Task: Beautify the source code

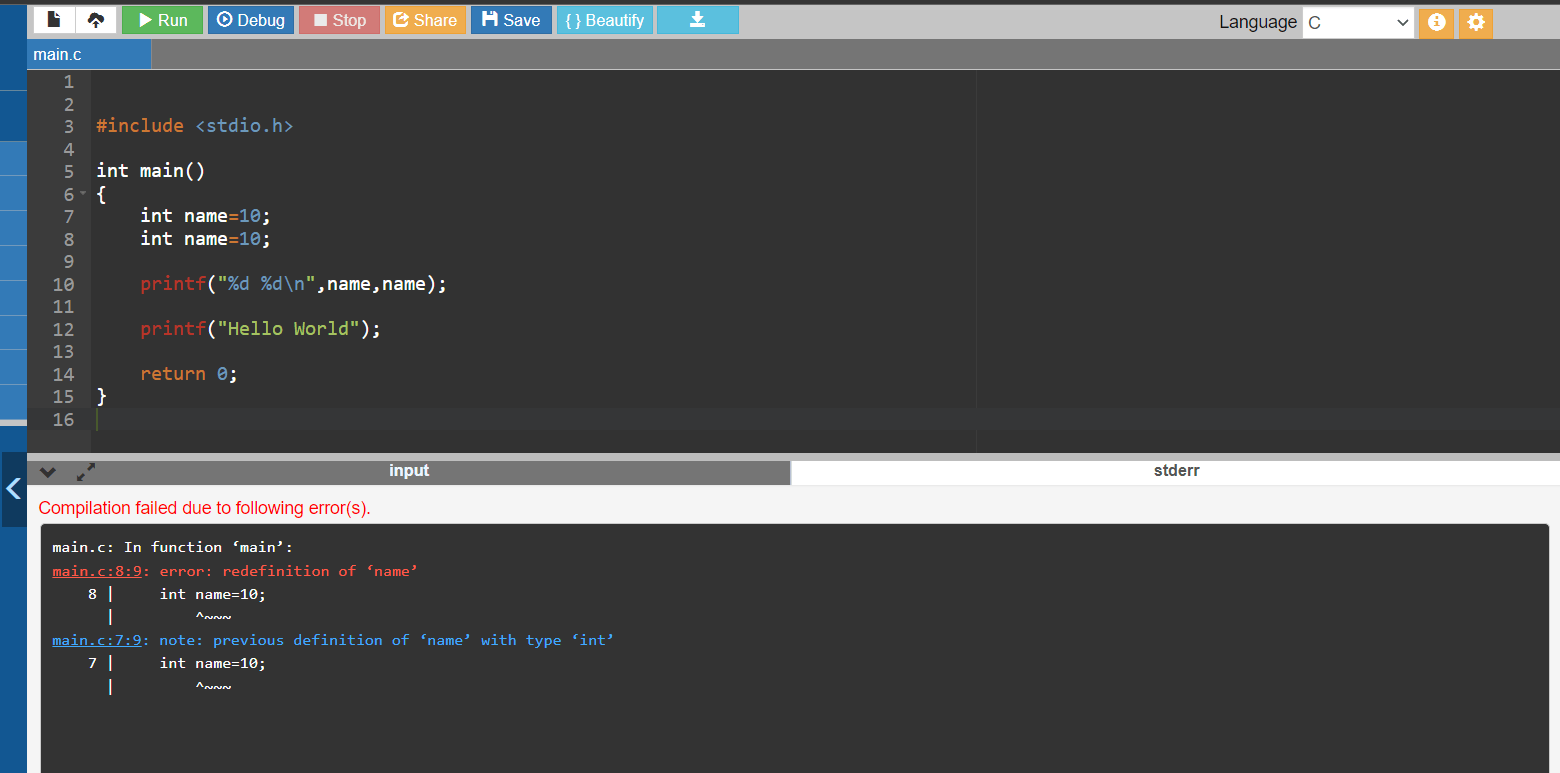Action: (604, 20)
